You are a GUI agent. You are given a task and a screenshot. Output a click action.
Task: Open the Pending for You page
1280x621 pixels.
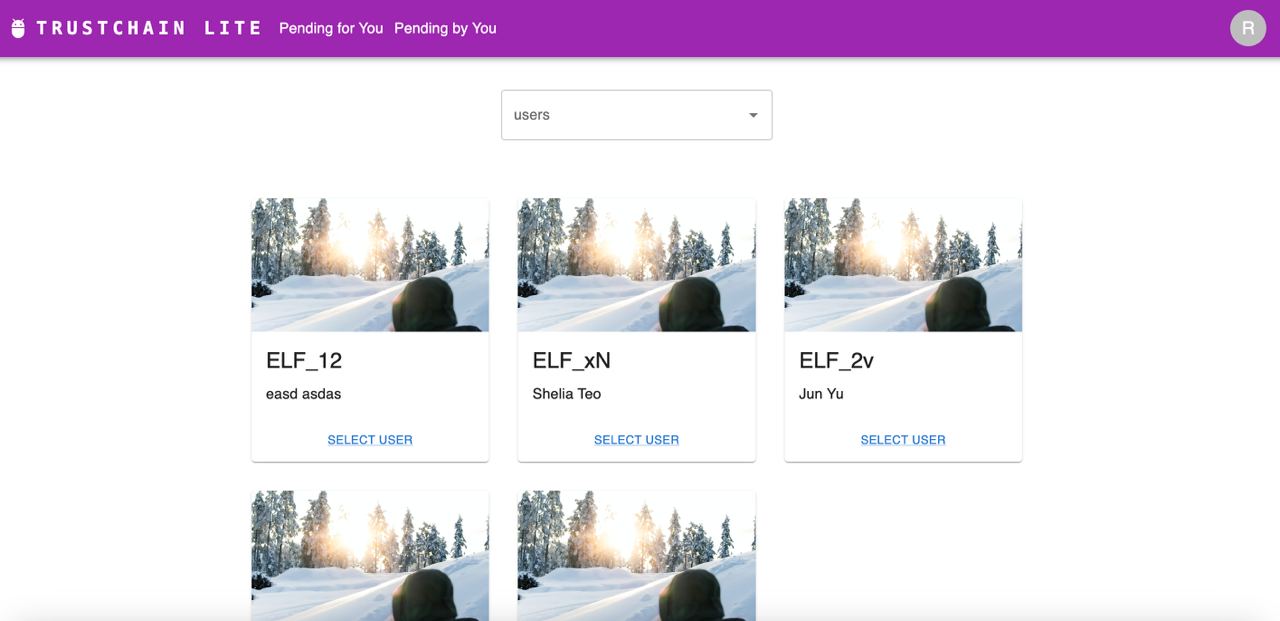point(331,28)
